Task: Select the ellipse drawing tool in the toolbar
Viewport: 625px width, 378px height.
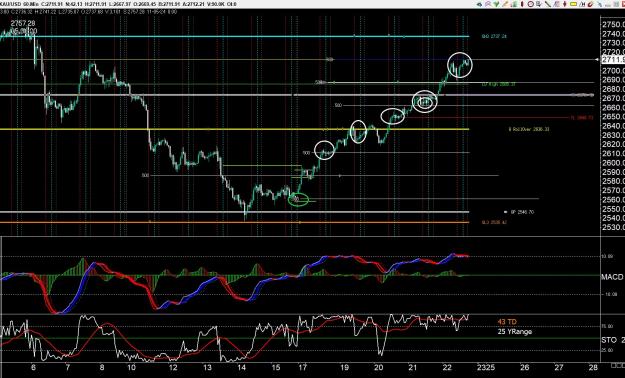Action: coord(531,4)
